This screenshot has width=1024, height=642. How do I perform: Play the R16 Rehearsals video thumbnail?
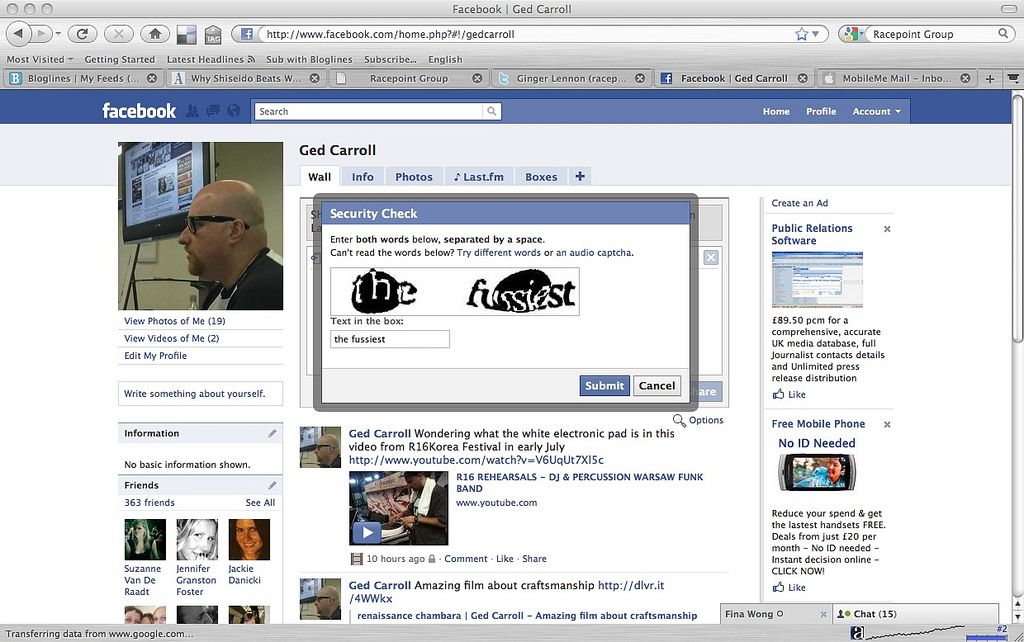coord(398,508)
